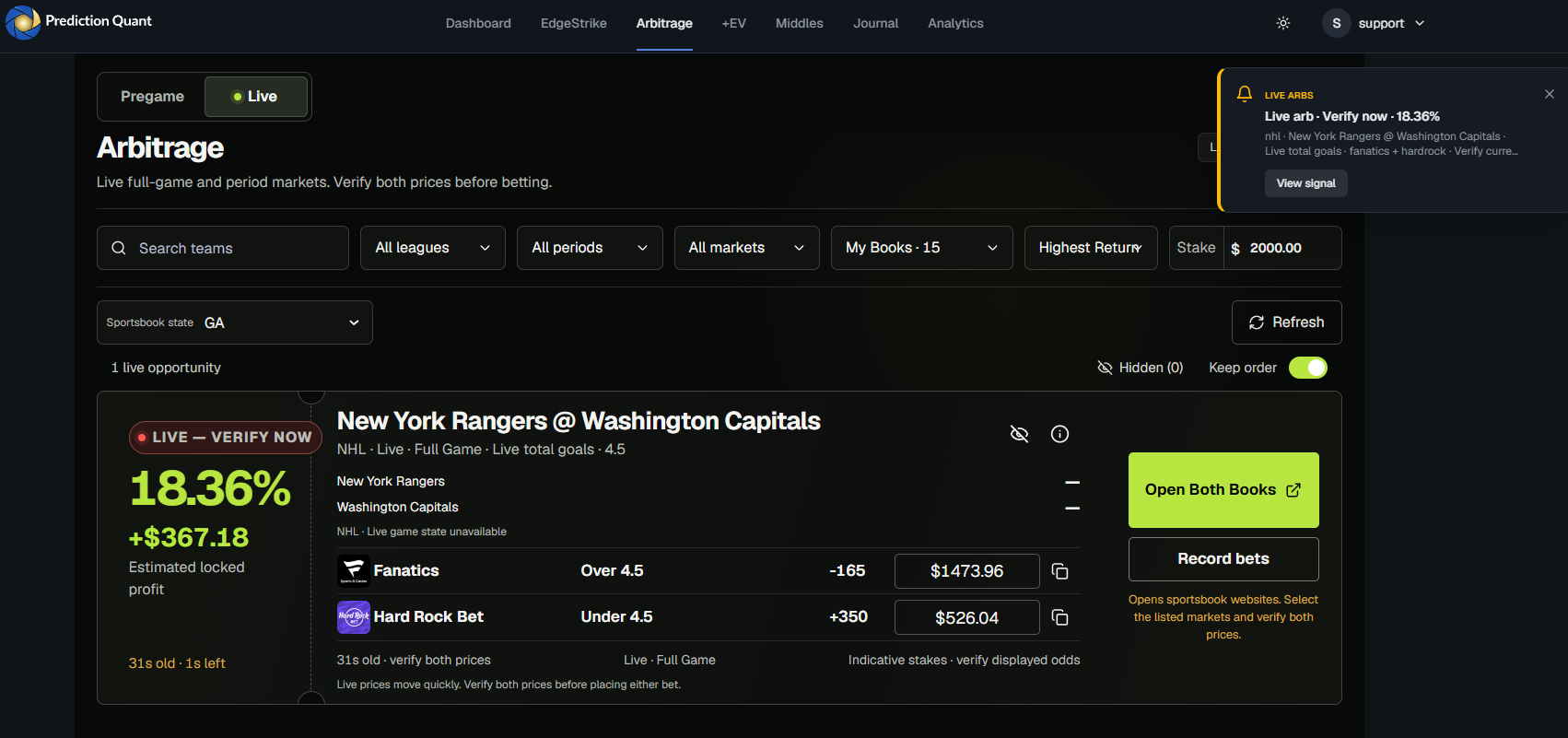
Task: Click Open Both Books button
Action: click(x=1223, y=490)
